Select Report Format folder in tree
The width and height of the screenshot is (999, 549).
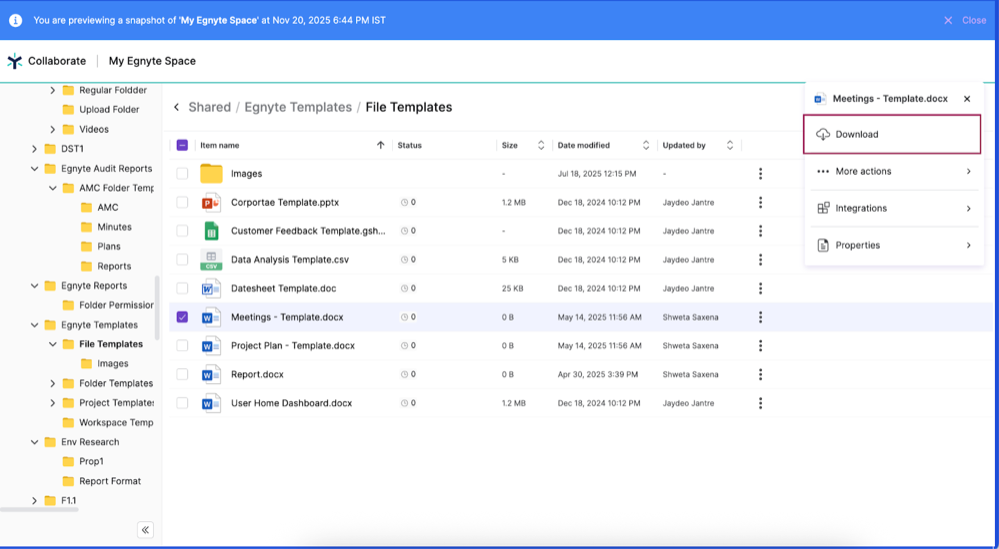coord(110,481)
